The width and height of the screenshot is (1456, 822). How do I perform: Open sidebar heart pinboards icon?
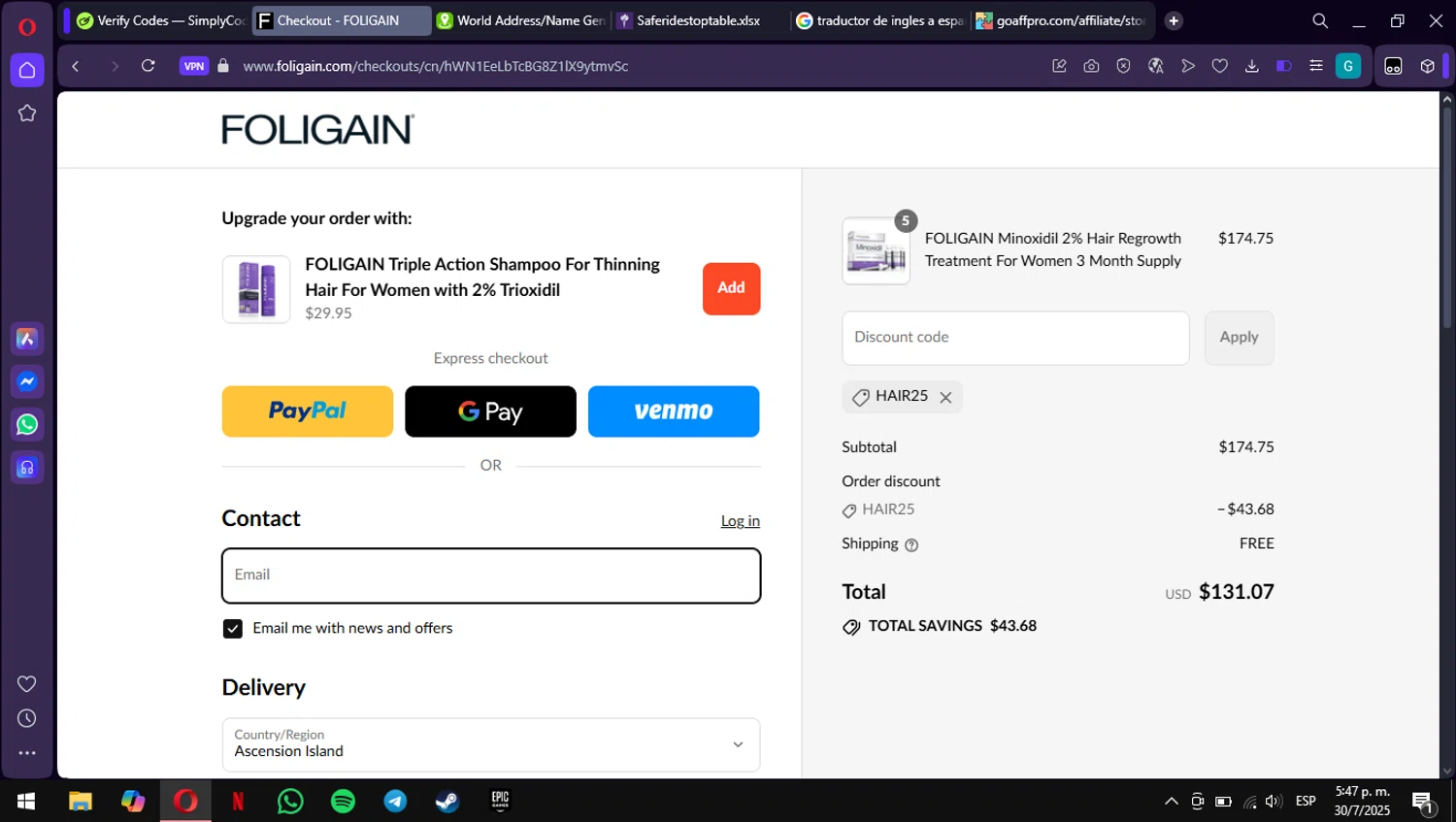tap(27, 683)
